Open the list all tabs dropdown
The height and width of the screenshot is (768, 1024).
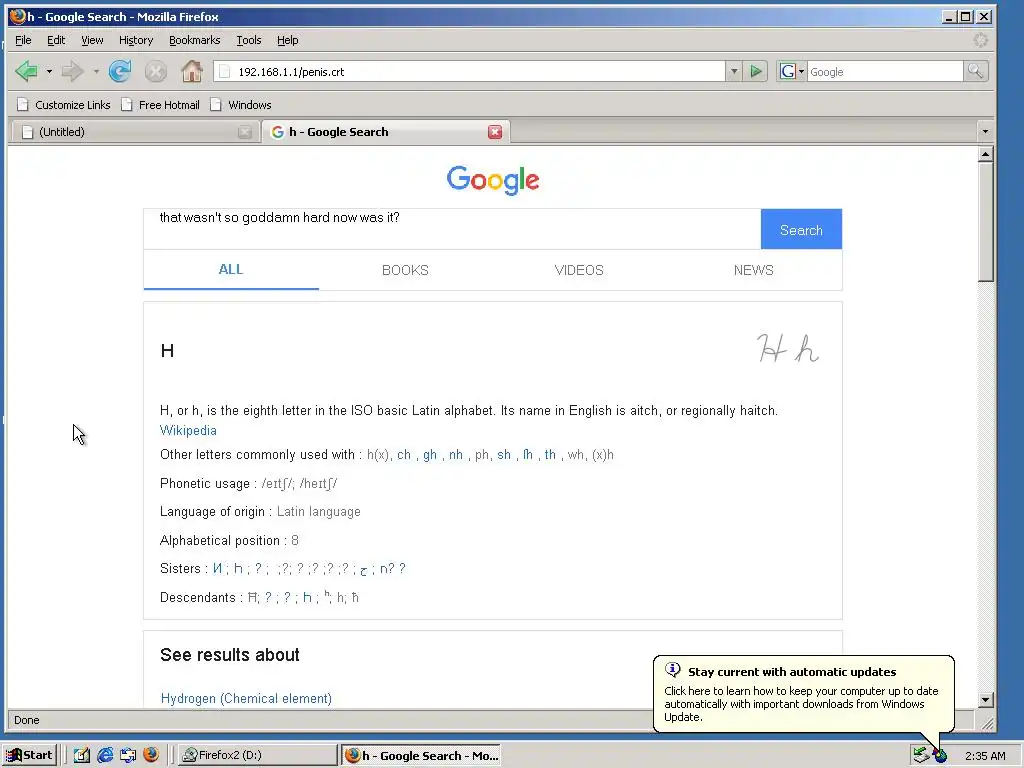click(985, 132)
